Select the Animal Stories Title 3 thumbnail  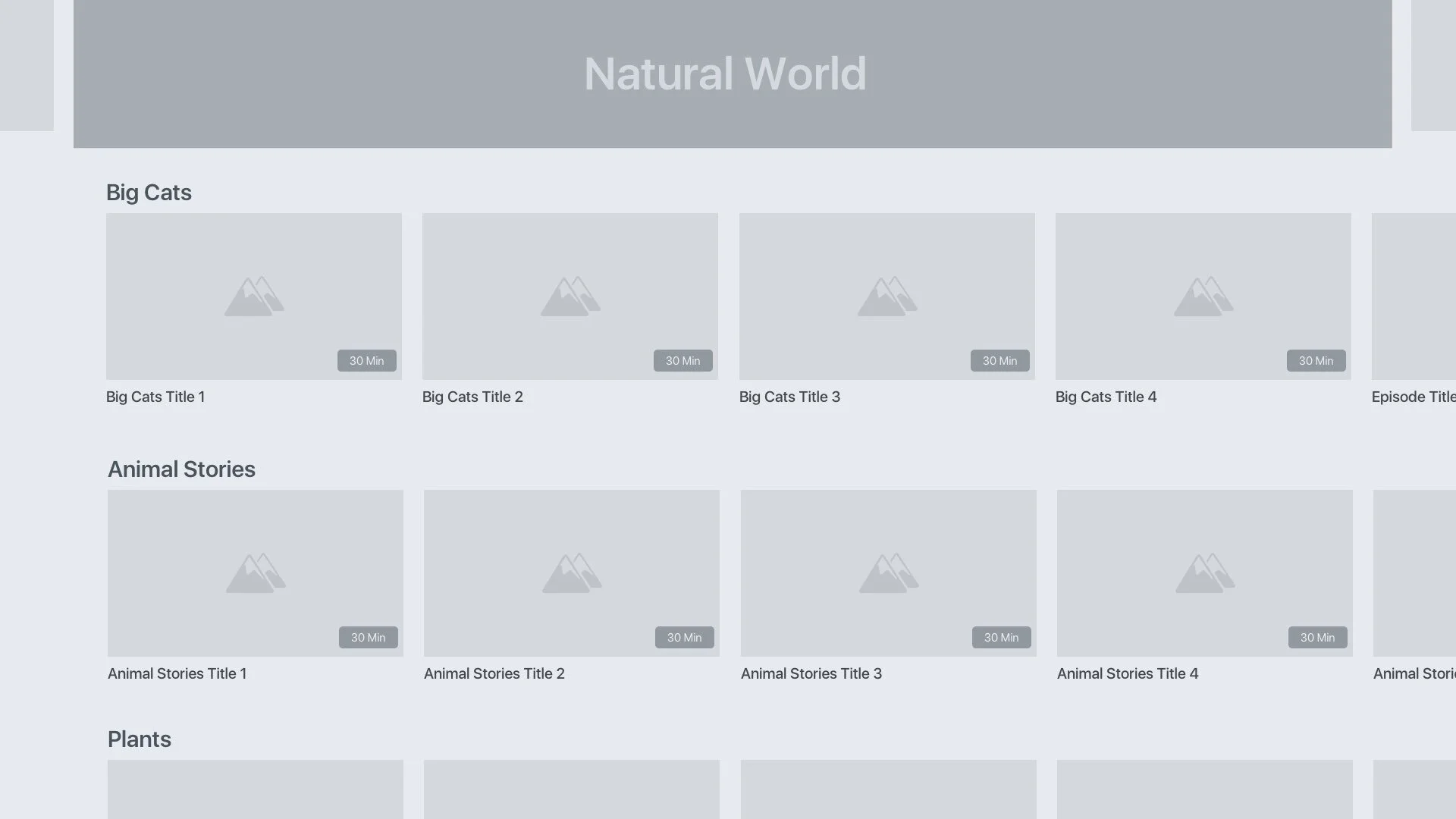889,573
